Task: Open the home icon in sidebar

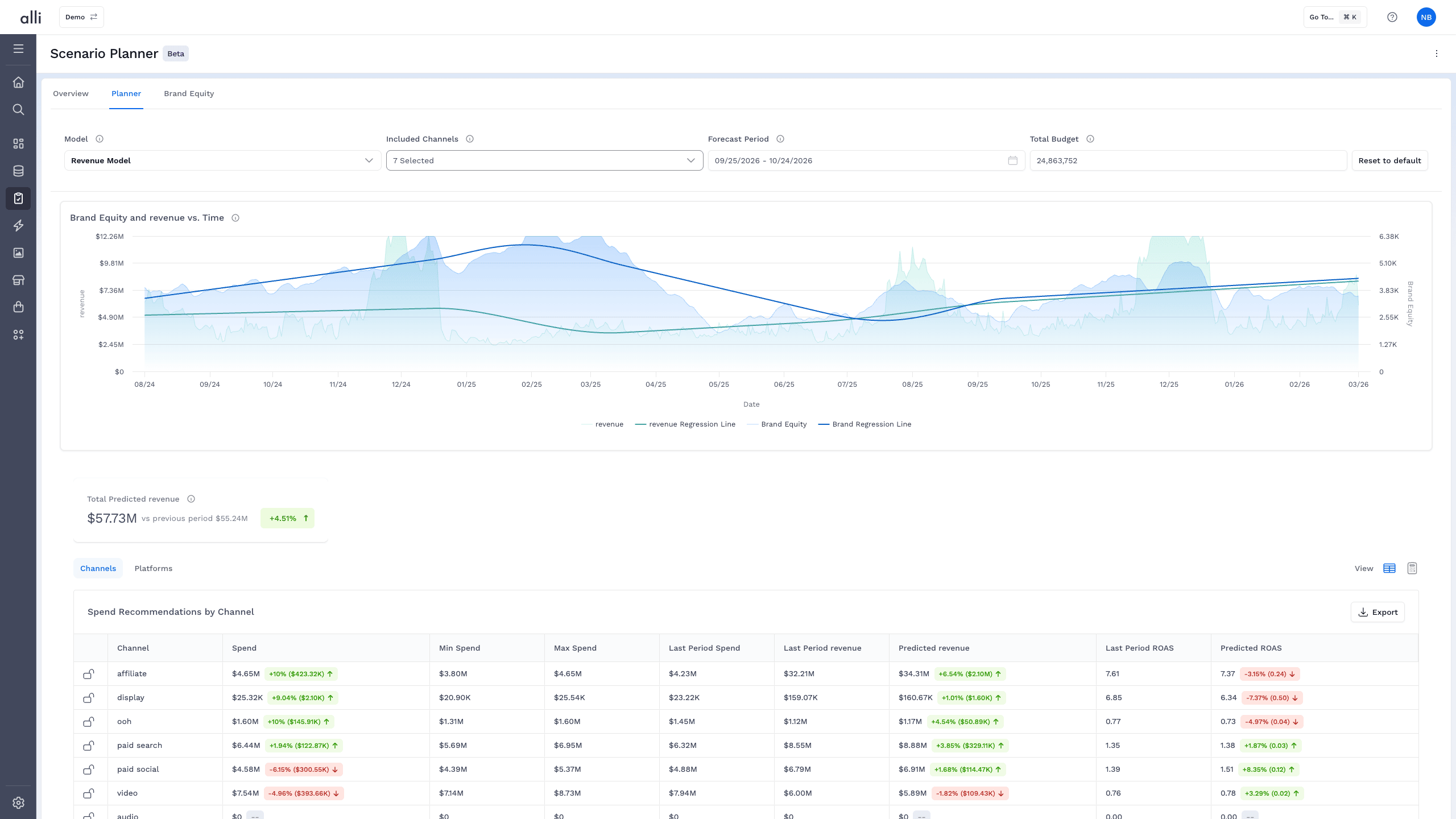Action: pyautogui.click(x=18, y=82)
